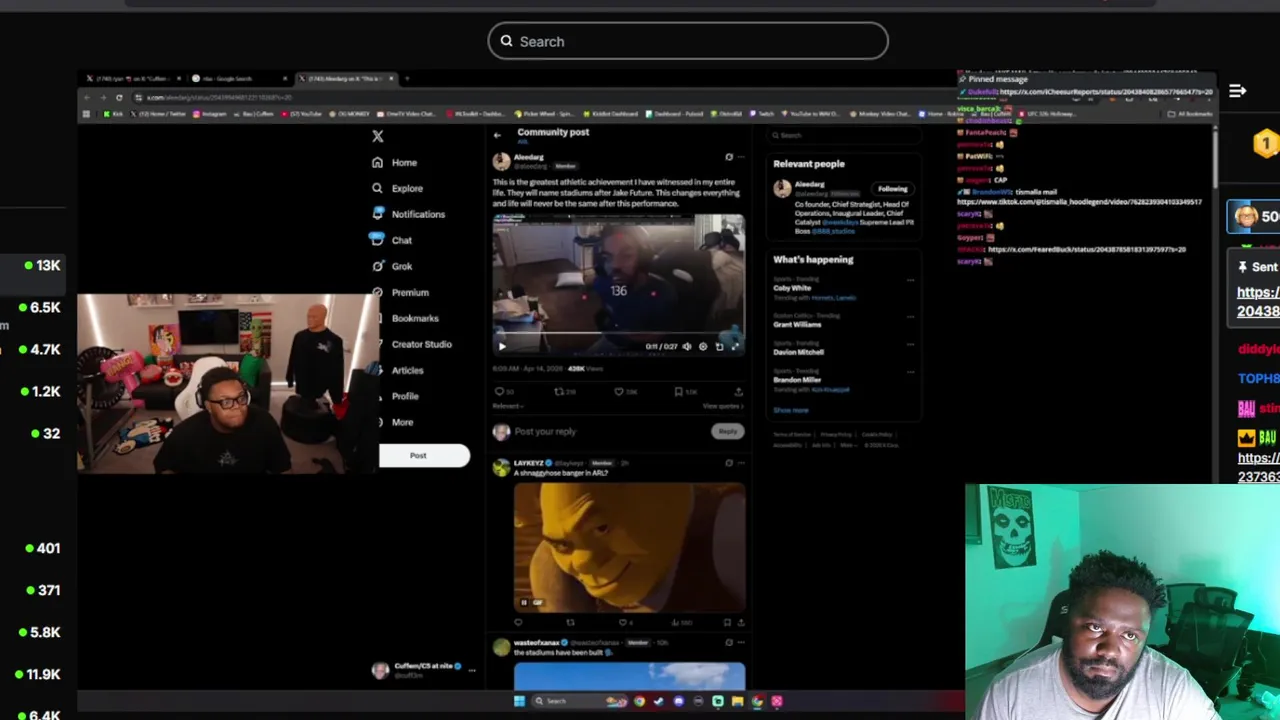The height and width of the screenshot is (720, 1280).
Task: Click the X search box in right column
Action: 843,135
